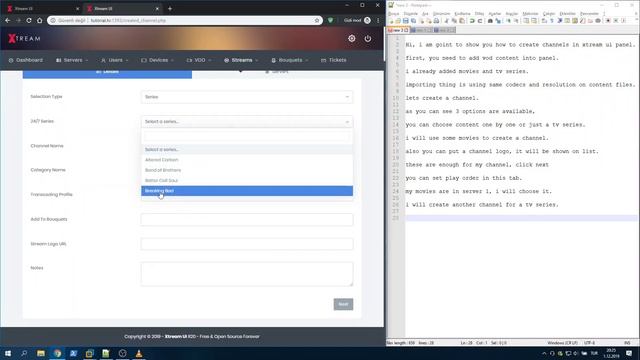Click the Next button on the form

pyautogui.click(x=343, y=304)
